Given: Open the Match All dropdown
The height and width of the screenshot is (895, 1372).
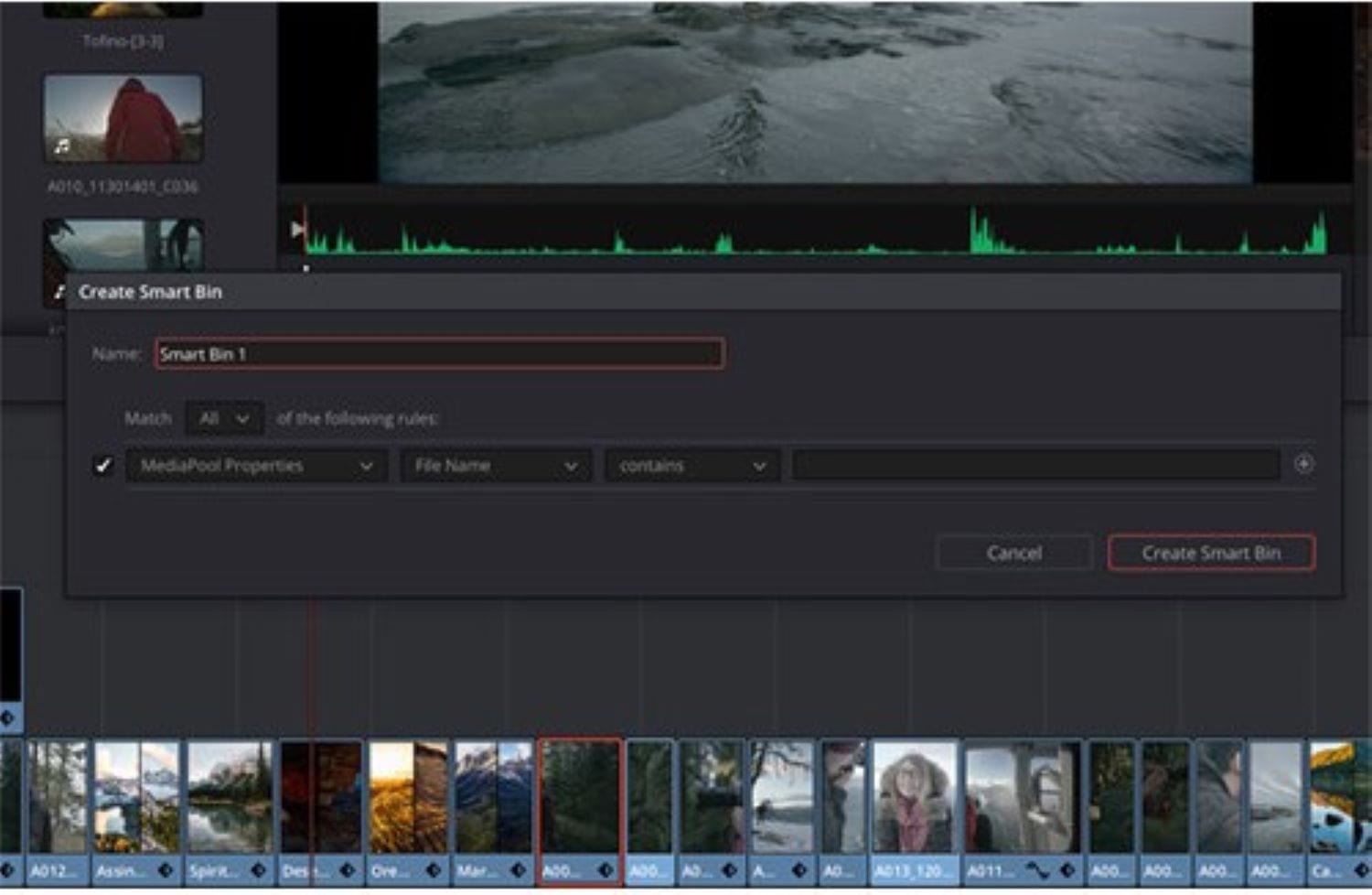Looking at the screenshot, I should [224, 419].
